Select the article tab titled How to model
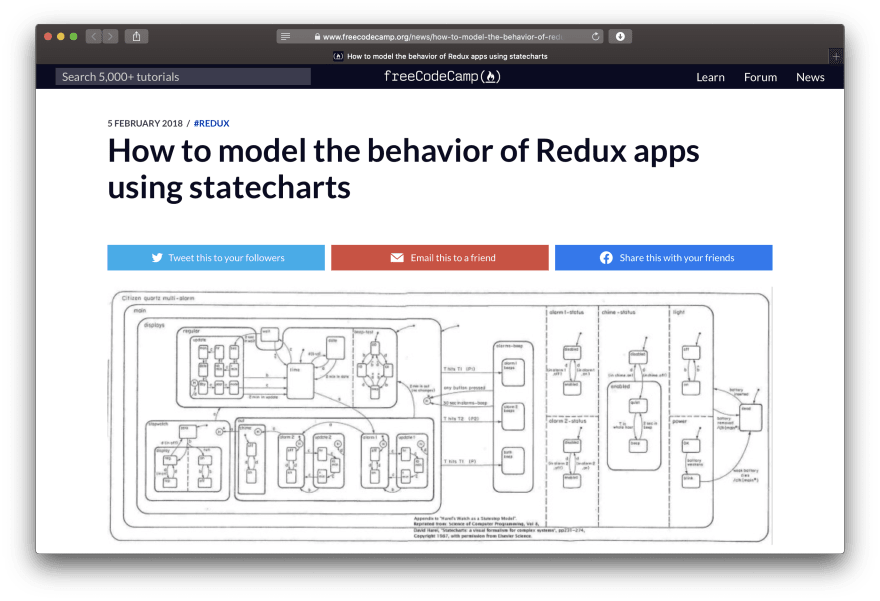880x601 pixels. click(440, 56)
